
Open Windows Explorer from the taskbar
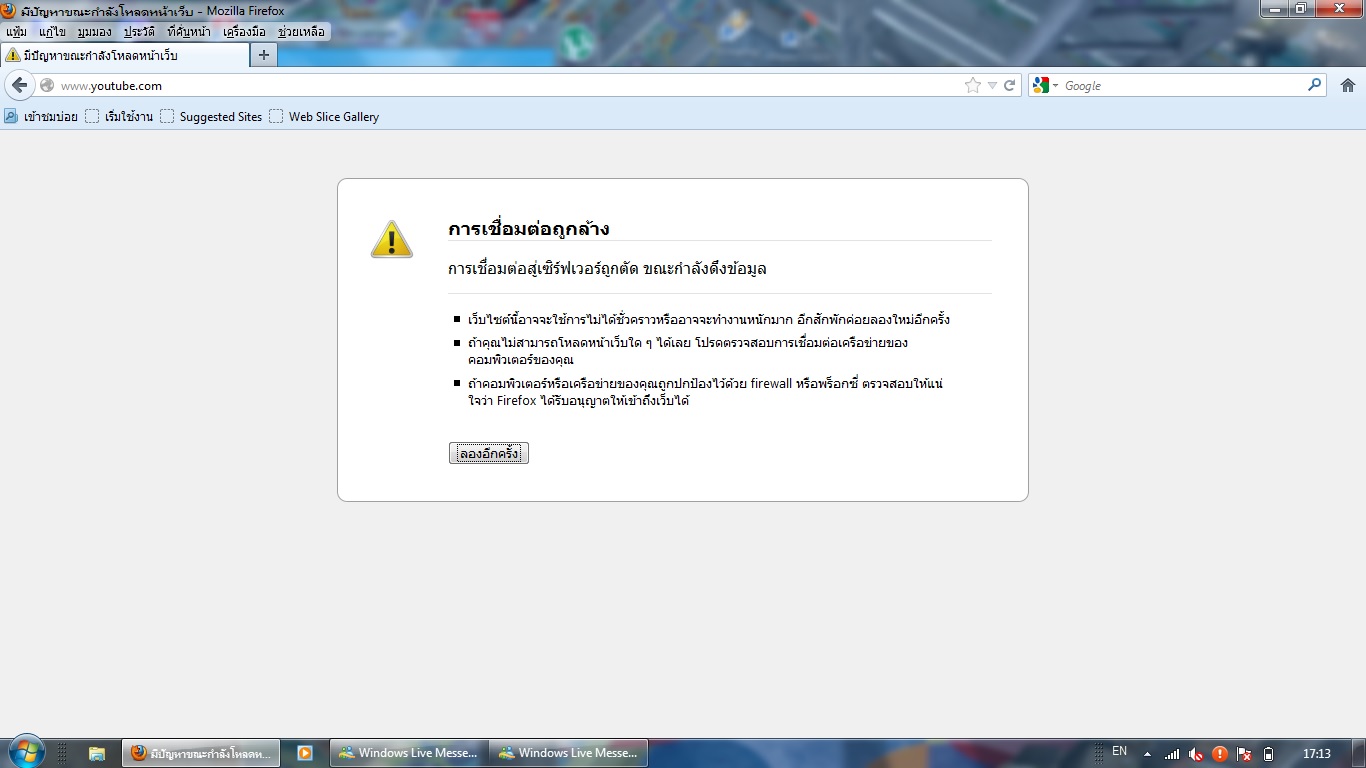coord(97,753)
